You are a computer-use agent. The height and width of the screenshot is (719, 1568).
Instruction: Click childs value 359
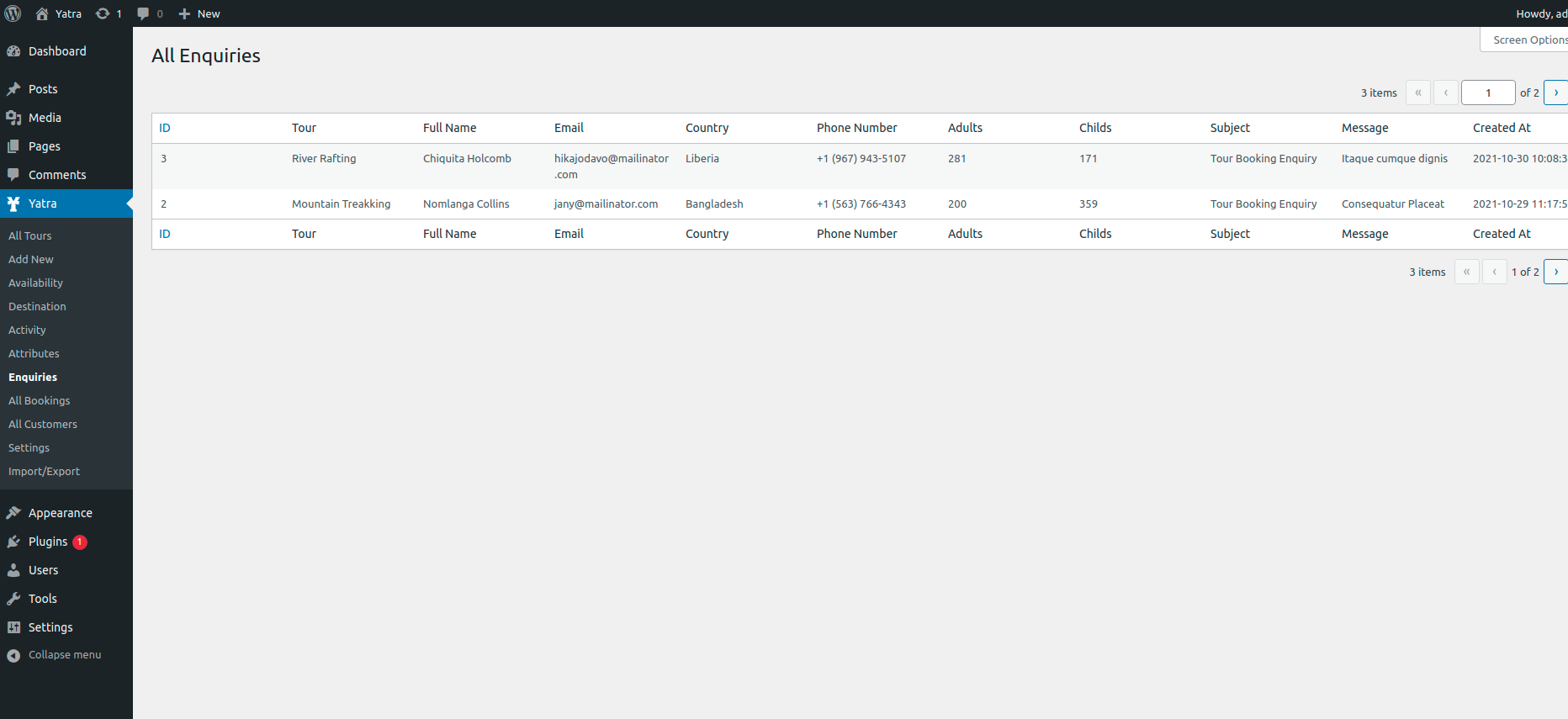pos(1089,204)
